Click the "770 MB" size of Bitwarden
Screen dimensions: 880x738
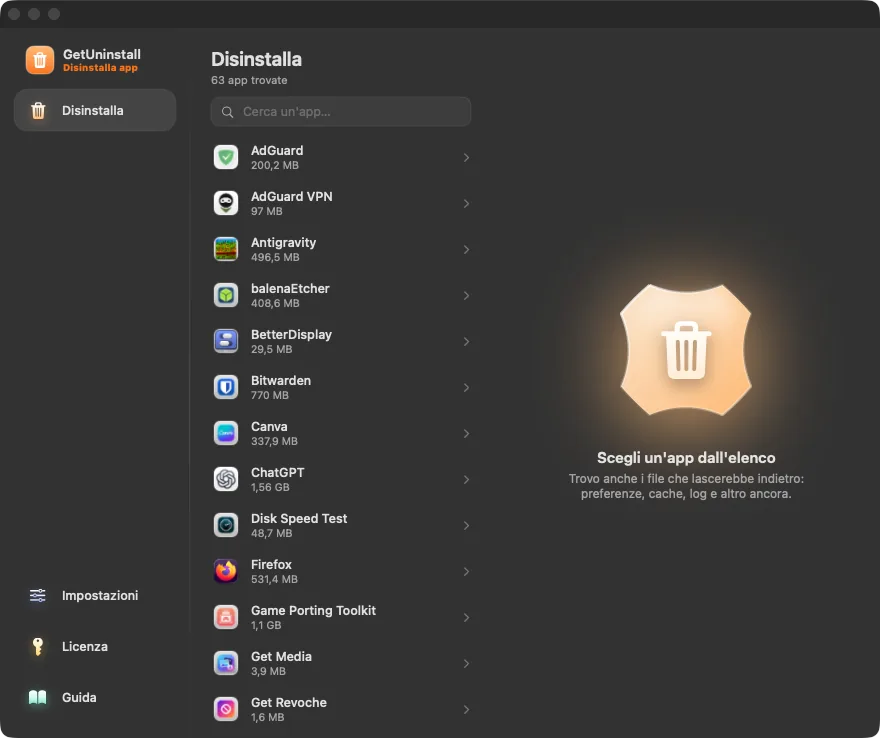(270, 395)
